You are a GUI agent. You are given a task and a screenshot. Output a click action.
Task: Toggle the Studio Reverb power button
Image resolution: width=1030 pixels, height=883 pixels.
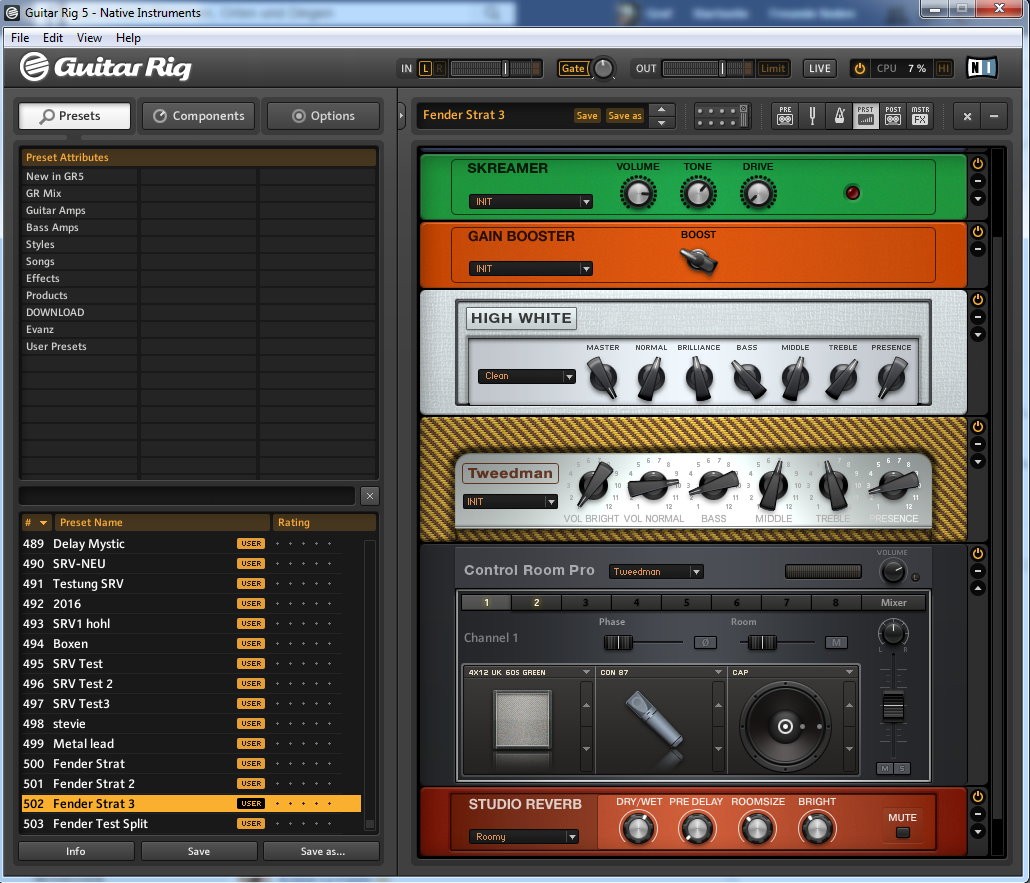tap(977, 796)
